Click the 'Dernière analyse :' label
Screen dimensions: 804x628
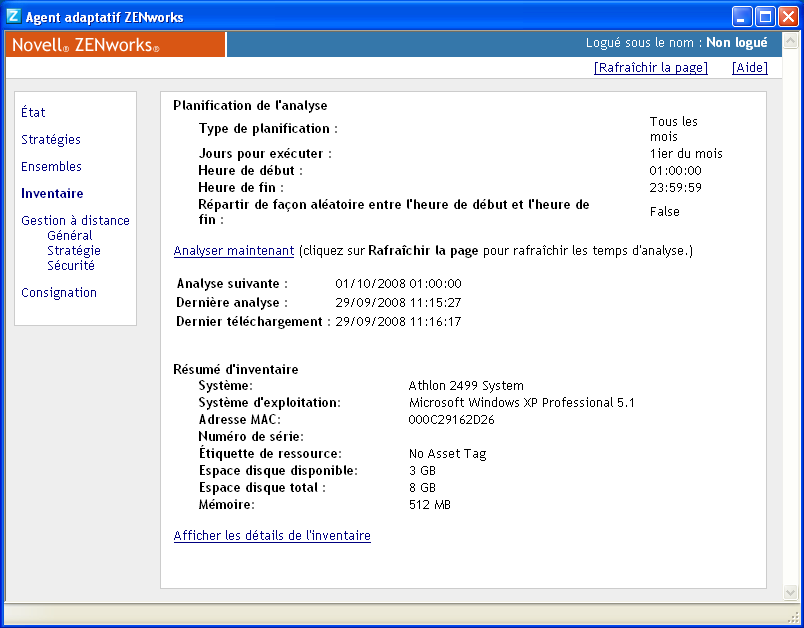point(232,302)
